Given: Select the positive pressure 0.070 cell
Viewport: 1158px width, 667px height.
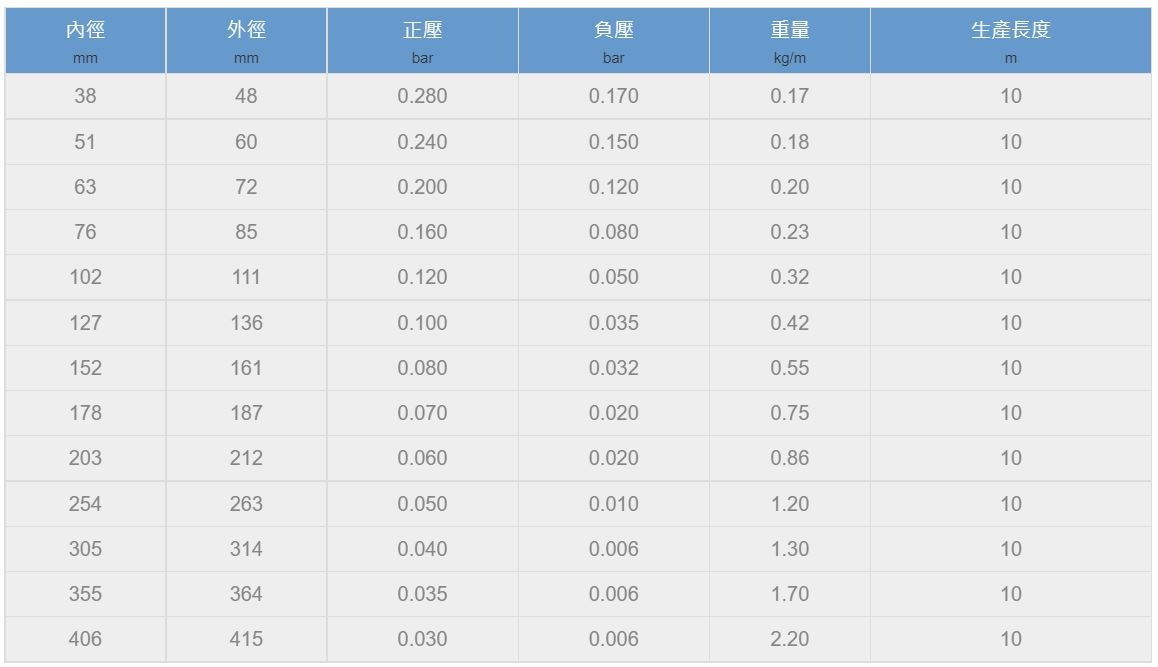Looking at the screenshot, I should [422, 413].
